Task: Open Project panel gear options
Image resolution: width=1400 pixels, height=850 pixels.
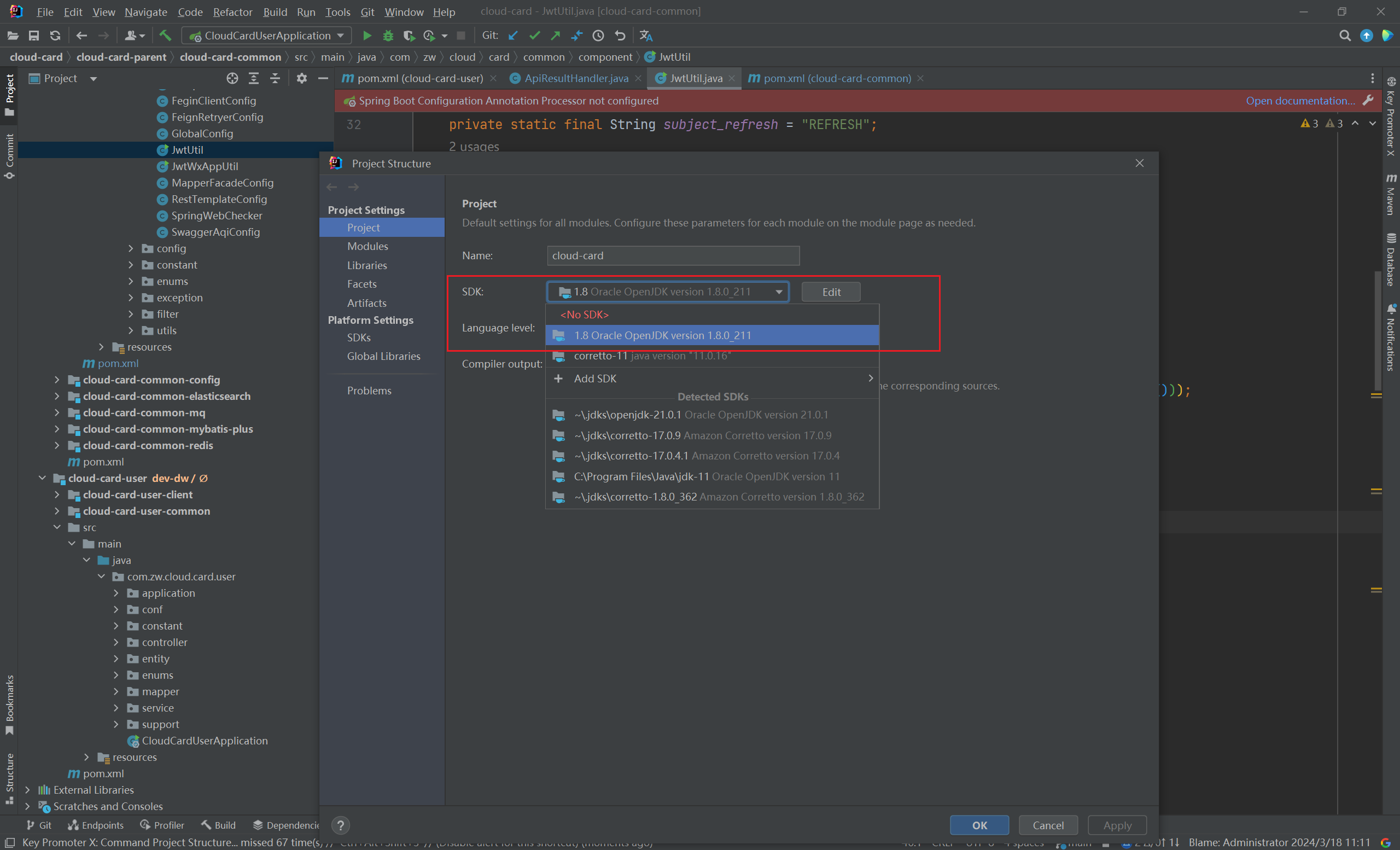Action: click(302, 78)
